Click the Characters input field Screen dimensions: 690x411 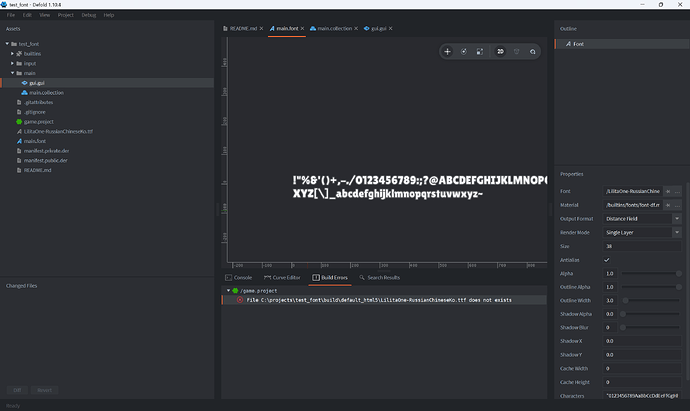coord(642,396)
